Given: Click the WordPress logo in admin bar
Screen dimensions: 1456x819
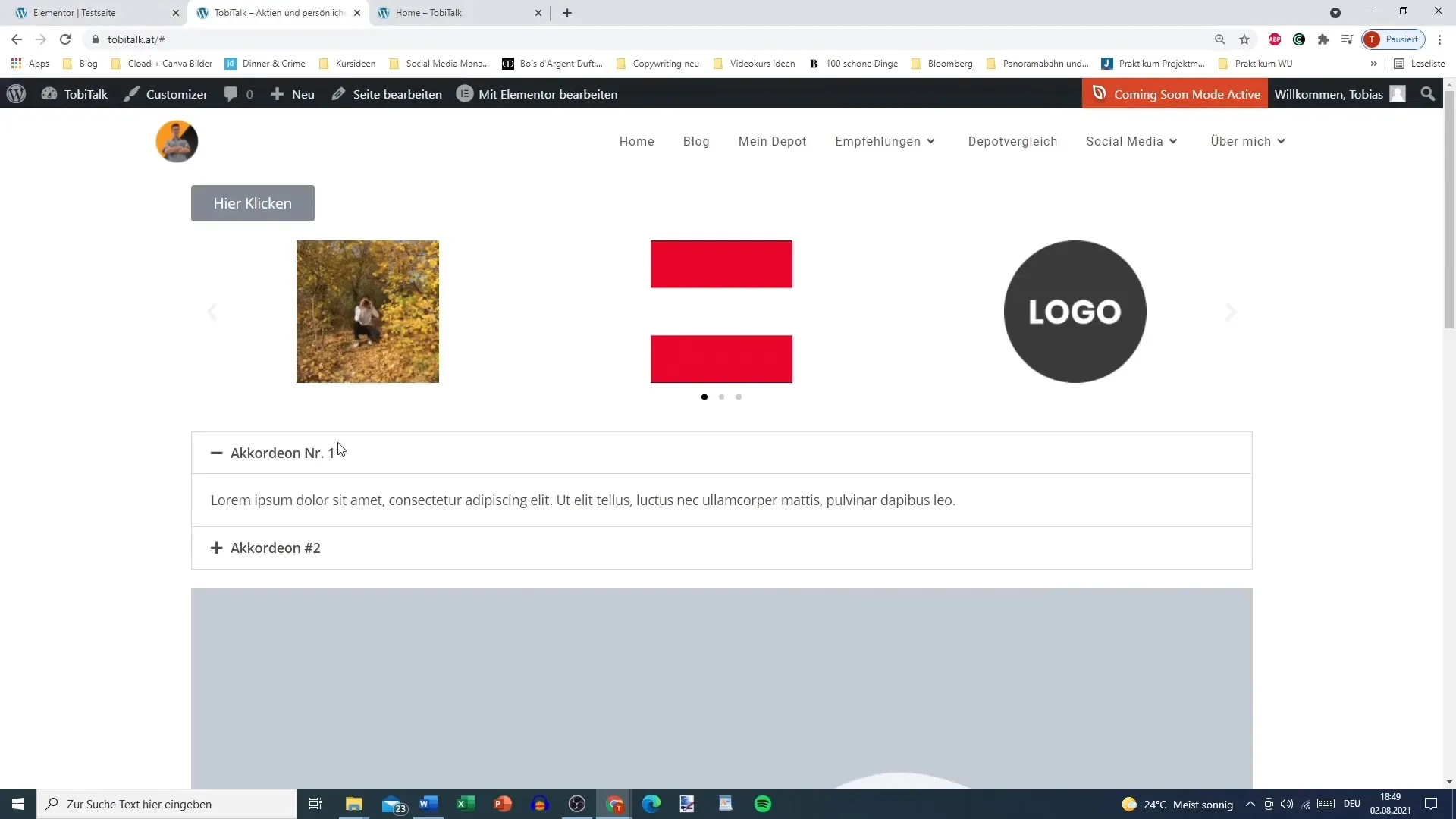Looking at the screenshot, I should coord(16,94).
